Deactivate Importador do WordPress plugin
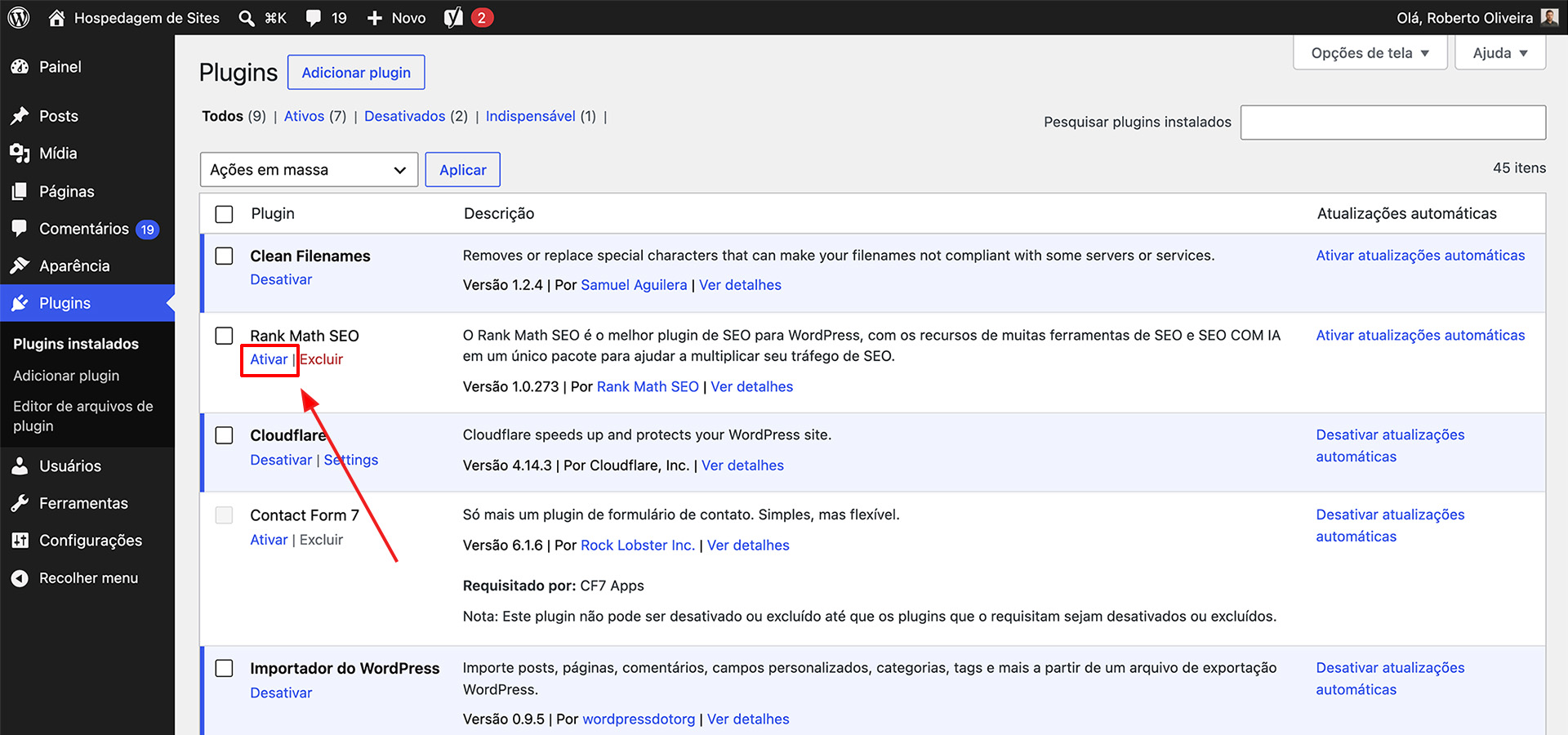1568x735 pixels. point(281,693)
